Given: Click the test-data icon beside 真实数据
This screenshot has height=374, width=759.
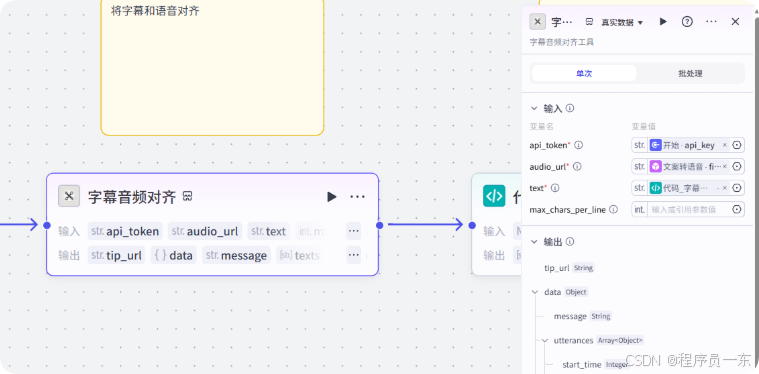Looking at the screenshot, I should click(x=589, y=22).
